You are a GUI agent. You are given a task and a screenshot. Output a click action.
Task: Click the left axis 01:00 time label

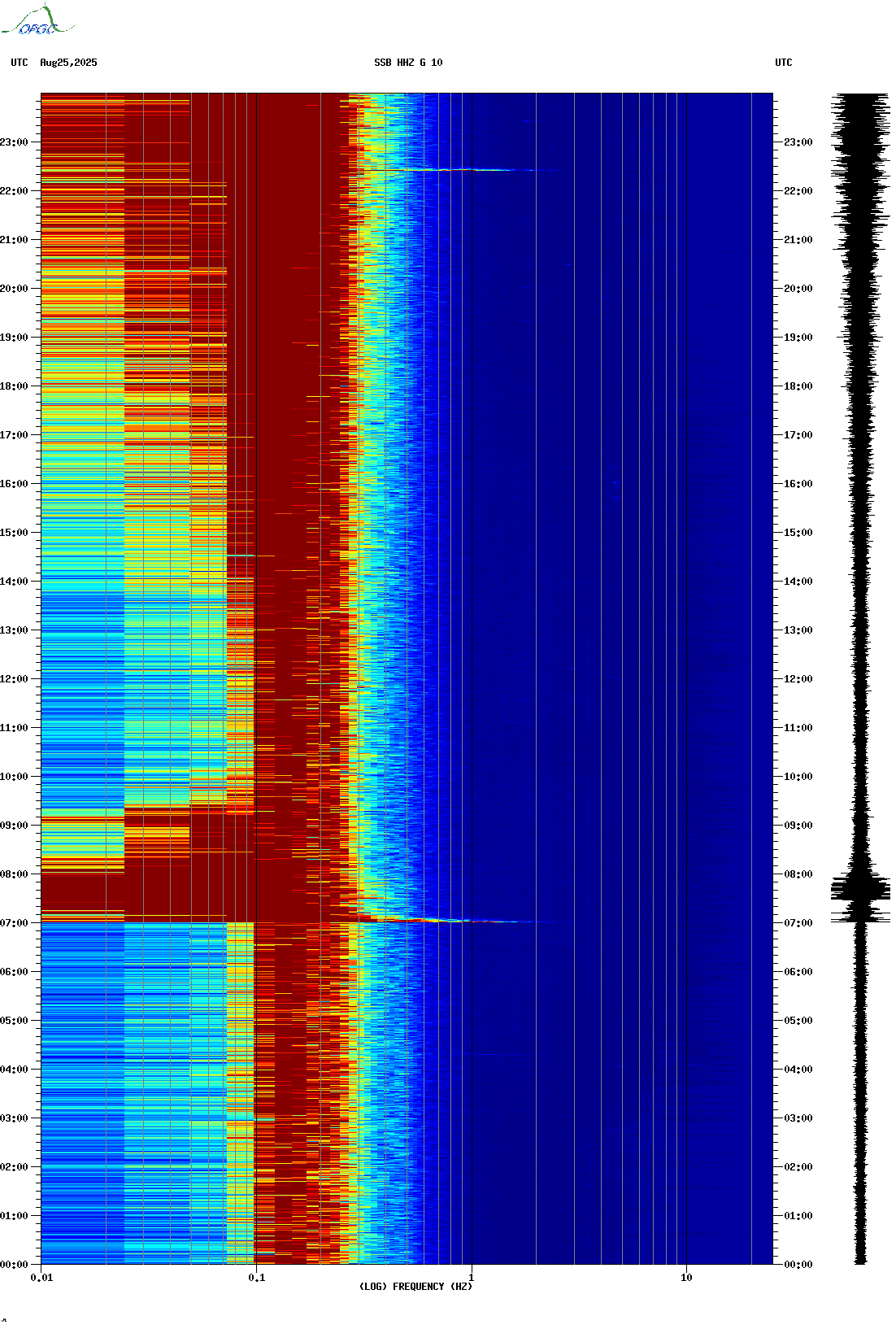(14, 1216)
